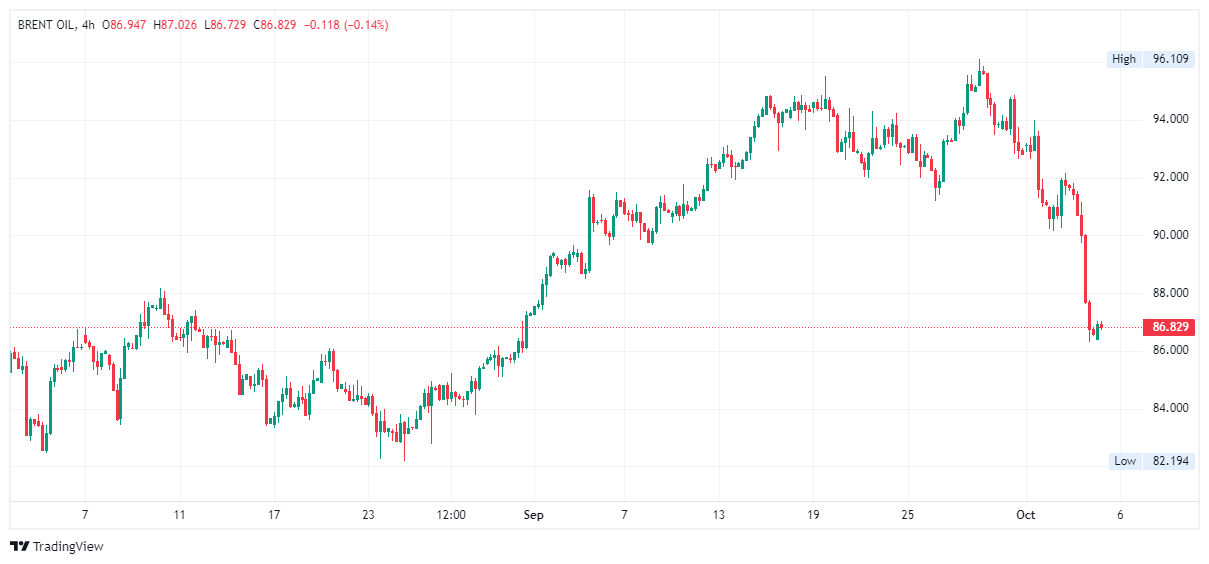Click the 84.000 price axis label
The height and width of the screenshot is (564, 1209).
1170,408
